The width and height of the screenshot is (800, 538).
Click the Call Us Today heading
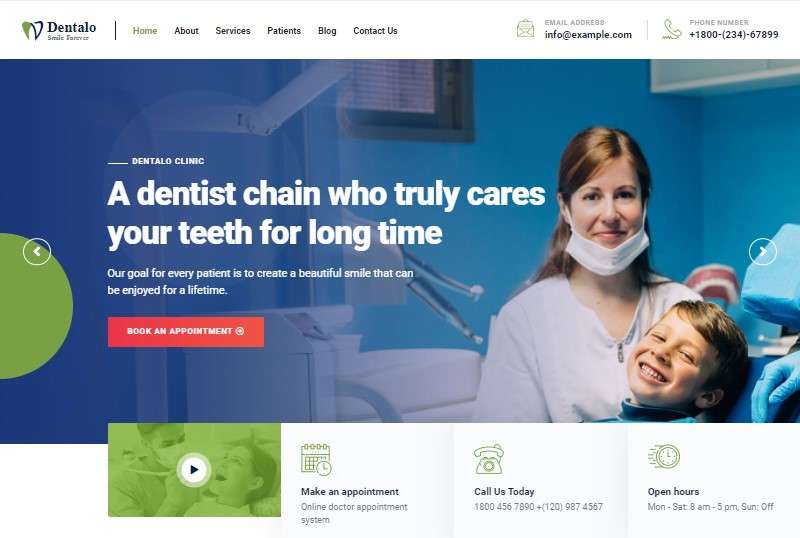coord(504,492)
